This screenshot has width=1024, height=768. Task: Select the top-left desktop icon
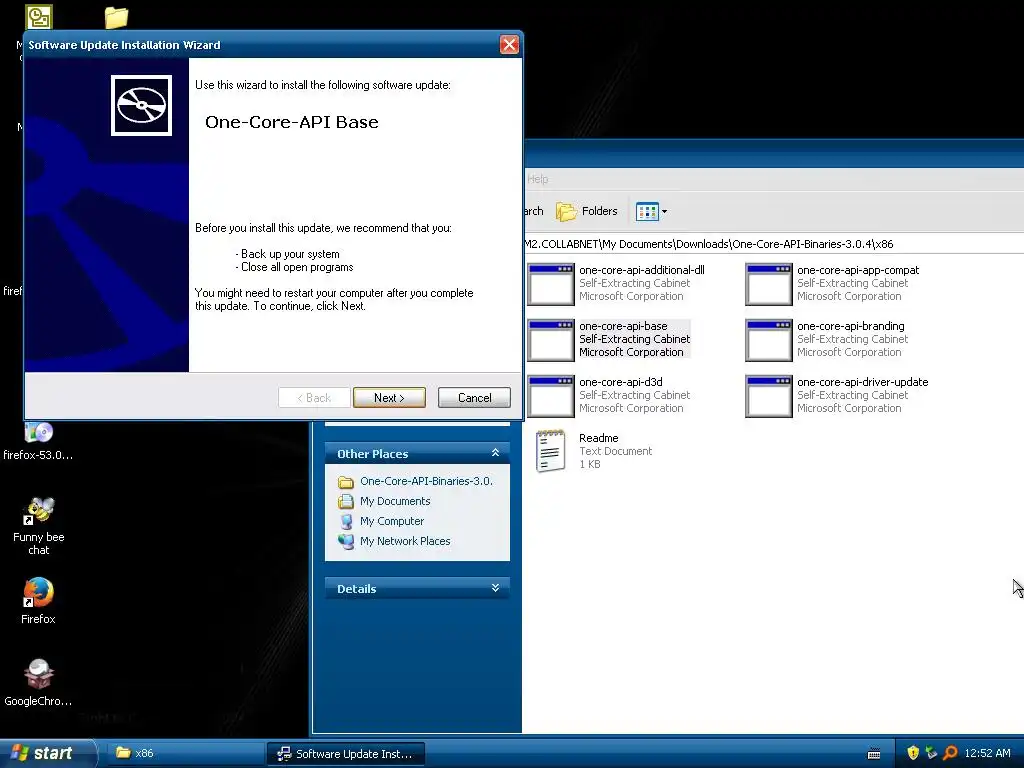coord(39,17)
